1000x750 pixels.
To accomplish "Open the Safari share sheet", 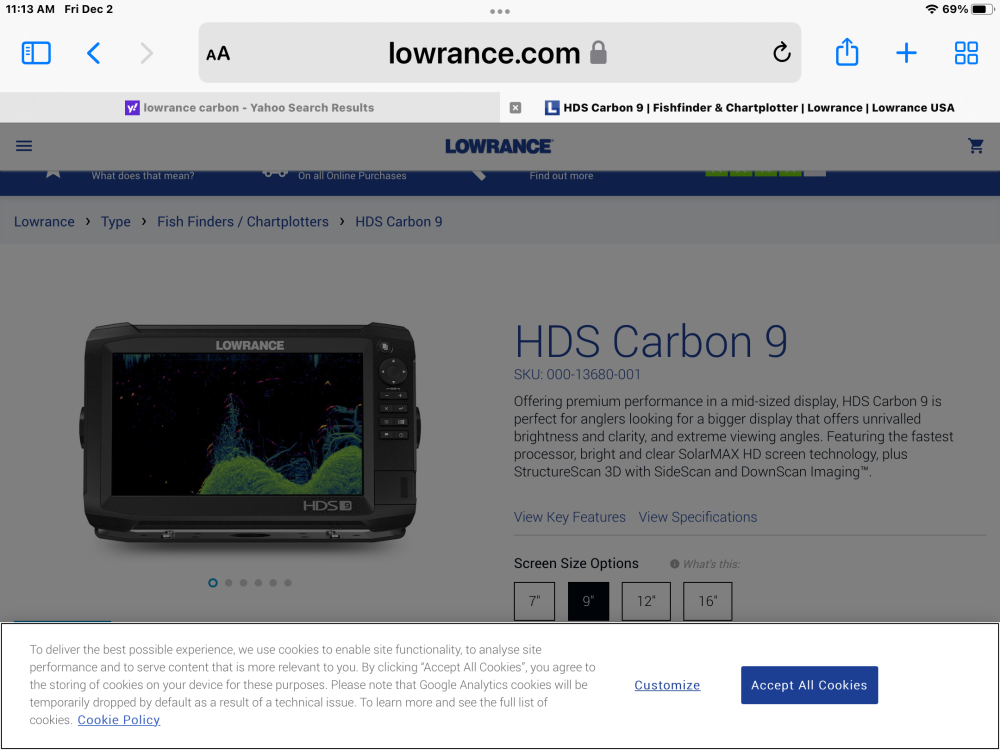I will (846, 52).
